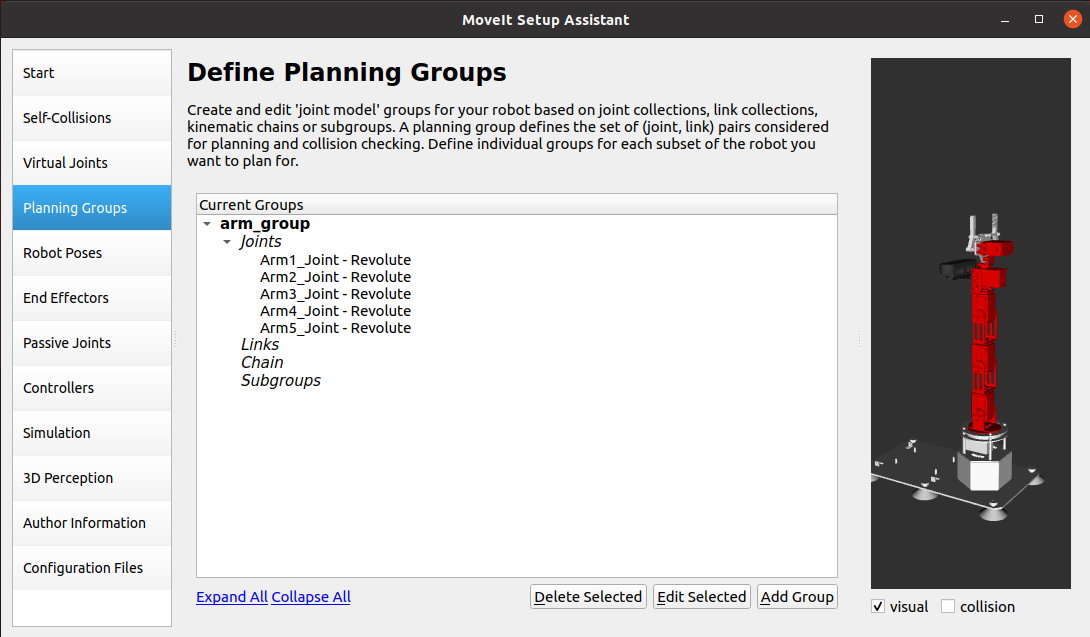This screenshot has width=1090, height=637.
Task: Click the Edit Selected button
Action: coord(701,597)
